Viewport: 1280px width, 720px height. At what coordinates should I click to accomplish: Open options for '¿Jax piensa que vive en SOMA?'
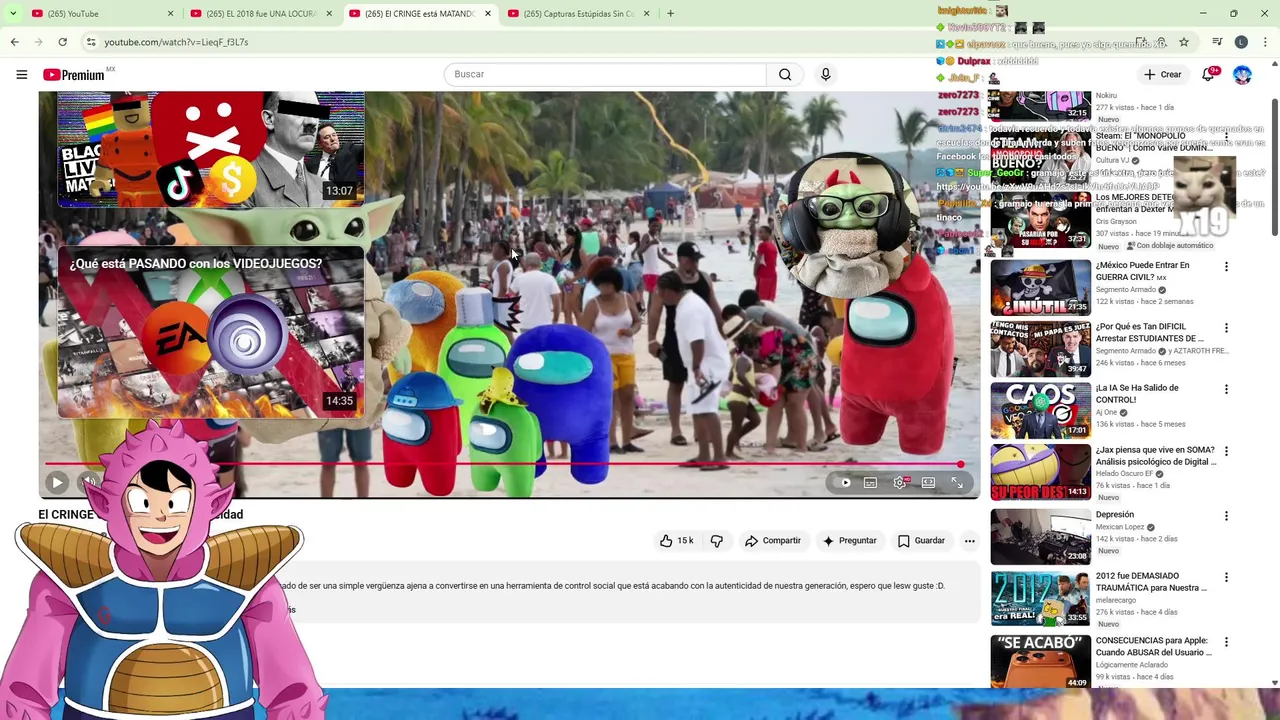tap(1226, 452)
